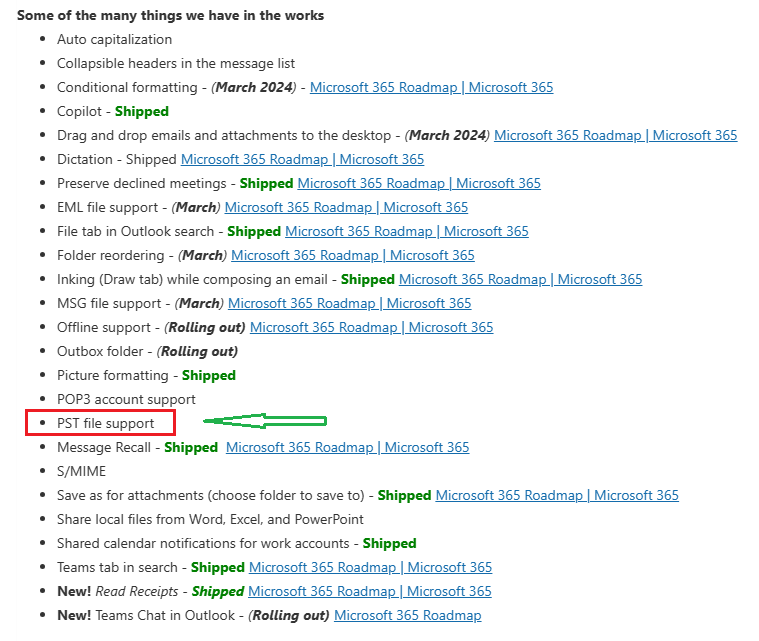Open Roadmap link for EML file support
The image size is (759, 641).
[346, 208]
